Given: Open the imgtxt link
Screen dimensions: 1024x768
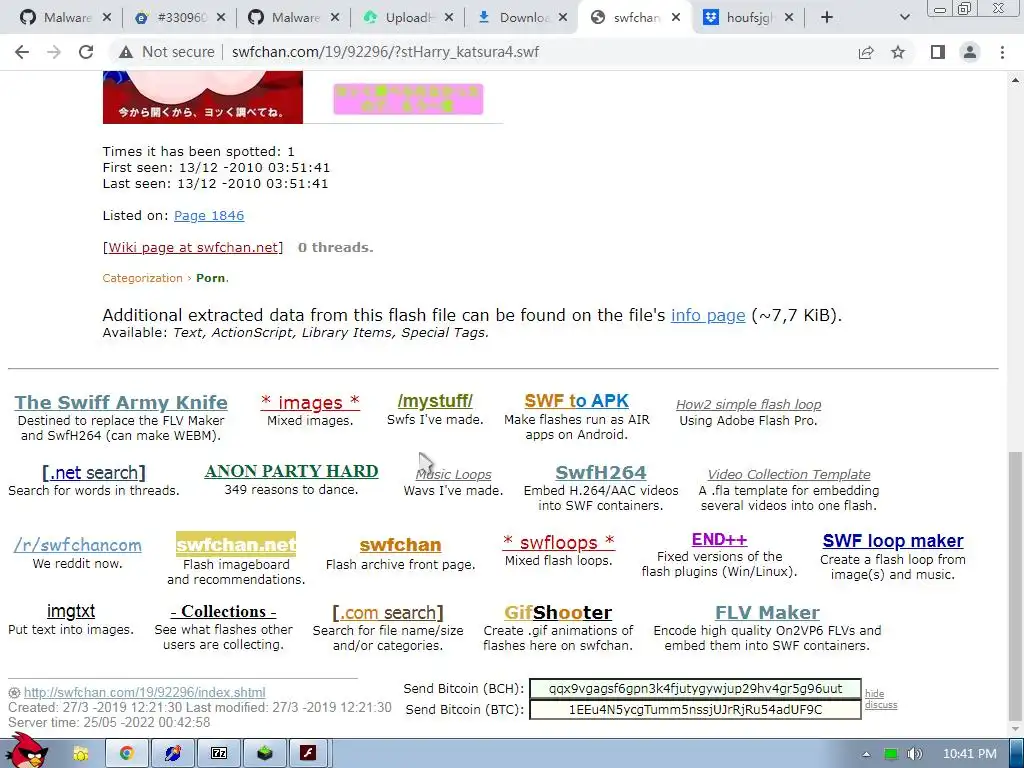Looking at the screenshot, I should 71,611.
